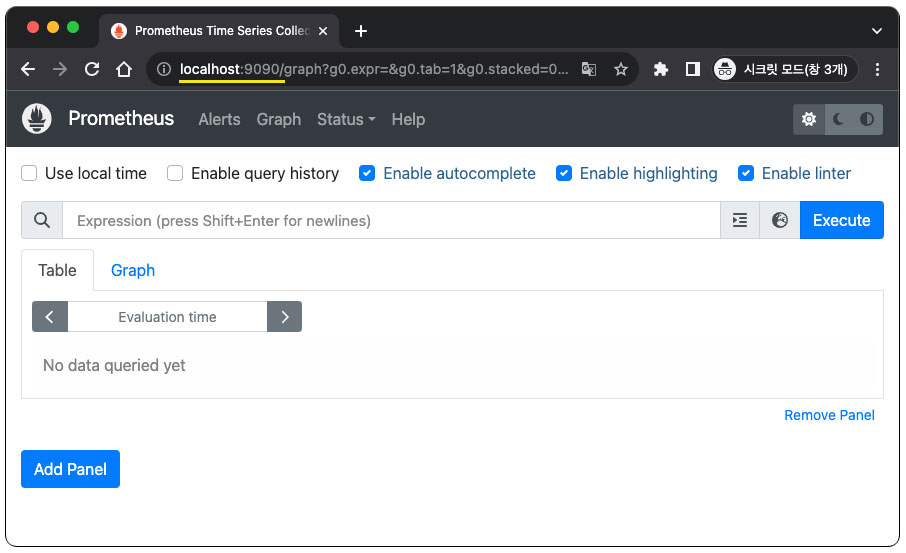Open browser extensions puzzle icon
906x553 pixels.
[x=660, y=69]
